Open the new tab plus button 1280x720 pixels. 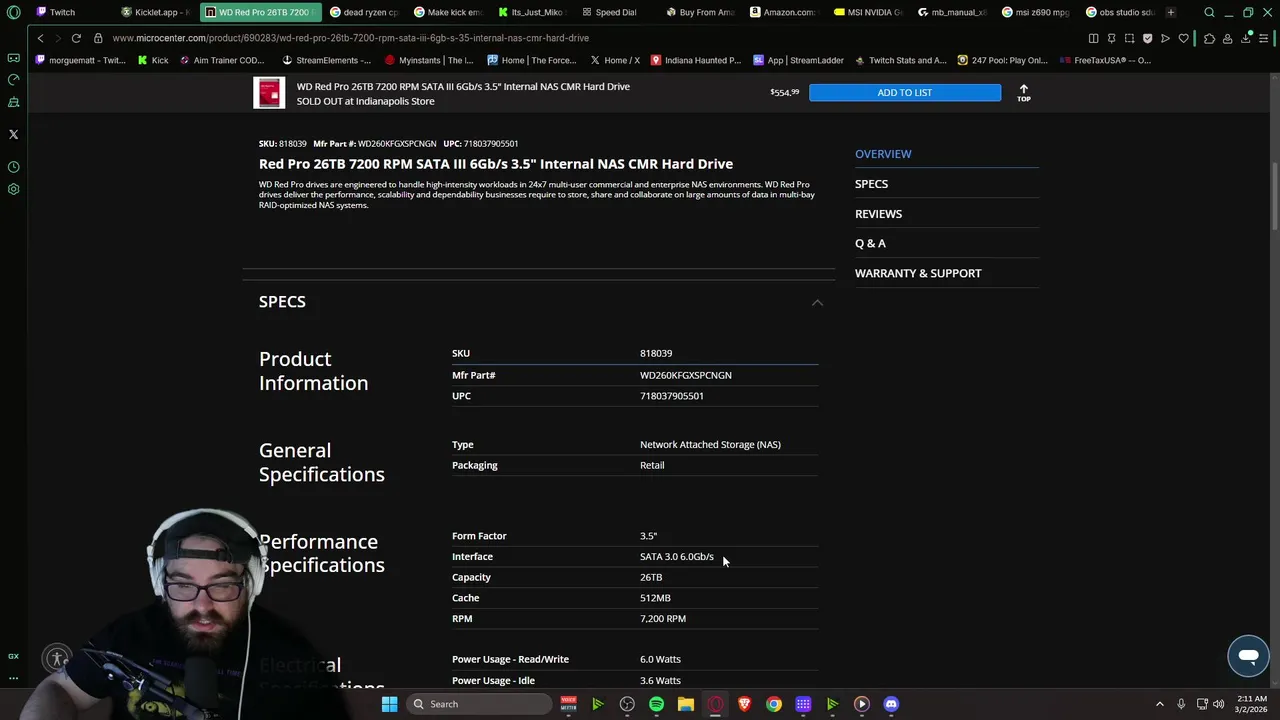pyautogui.click(x=1171, y=12)
